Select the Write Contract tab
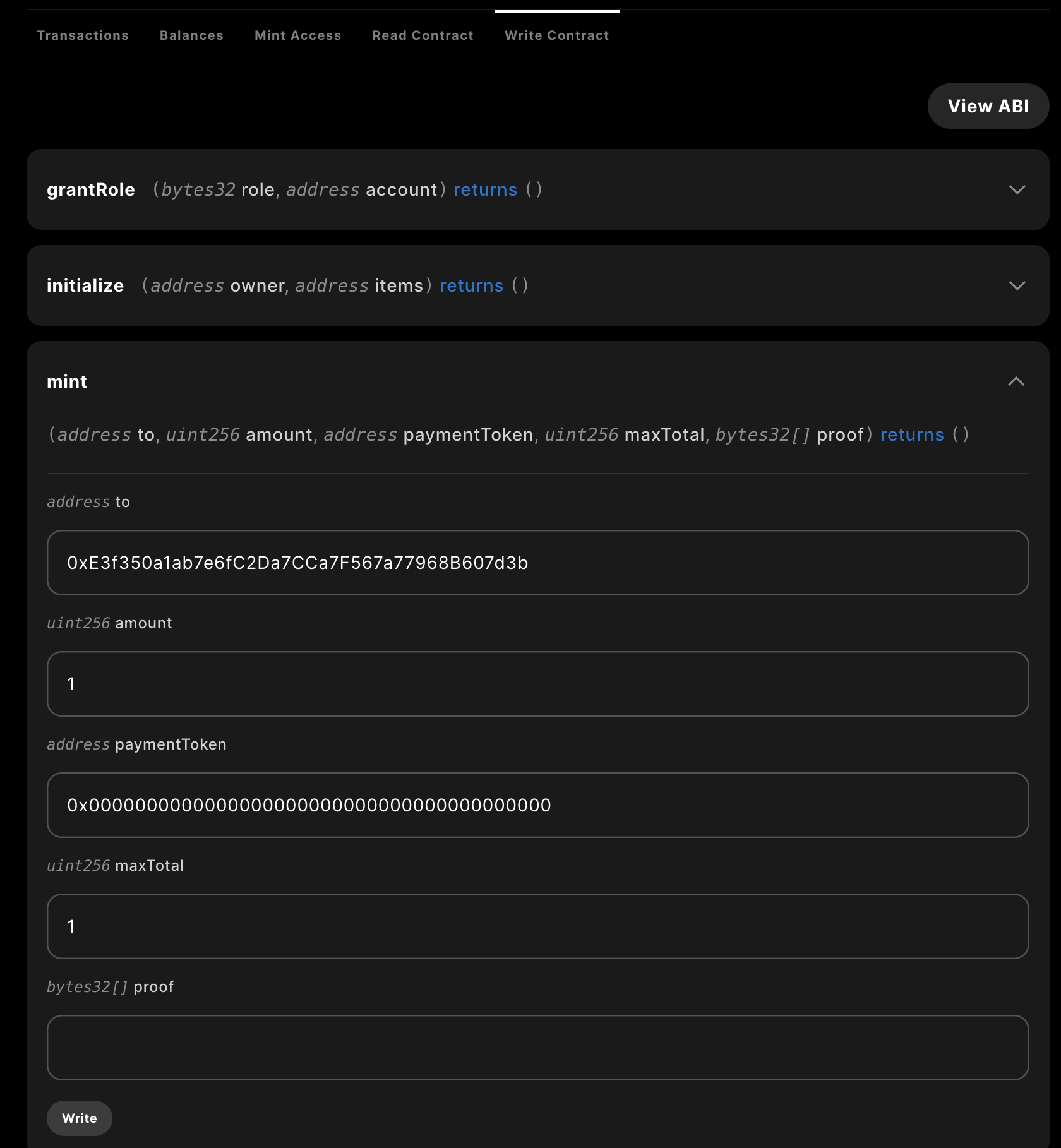This screenshot has height=1148, width=1061. pos(557,35)
